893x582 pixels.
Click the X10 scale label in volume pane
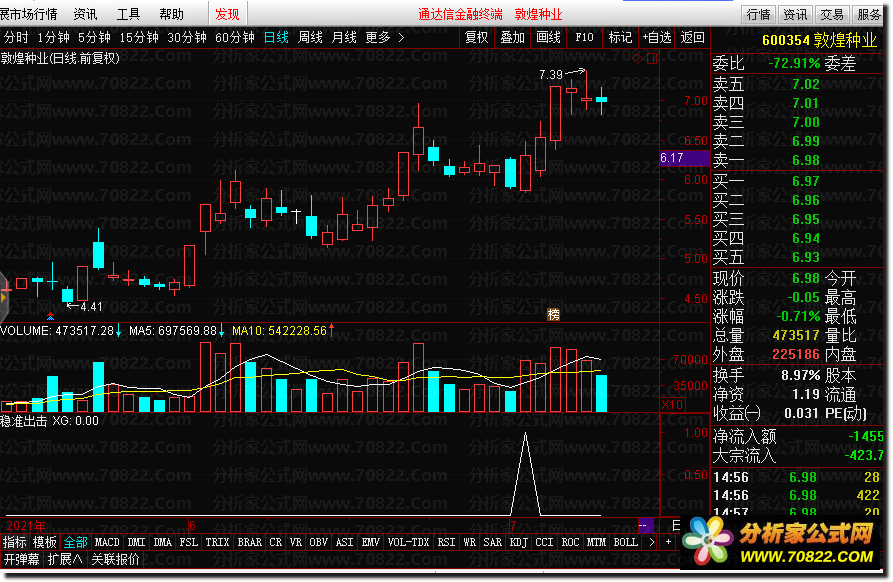[x=672, y=404]
